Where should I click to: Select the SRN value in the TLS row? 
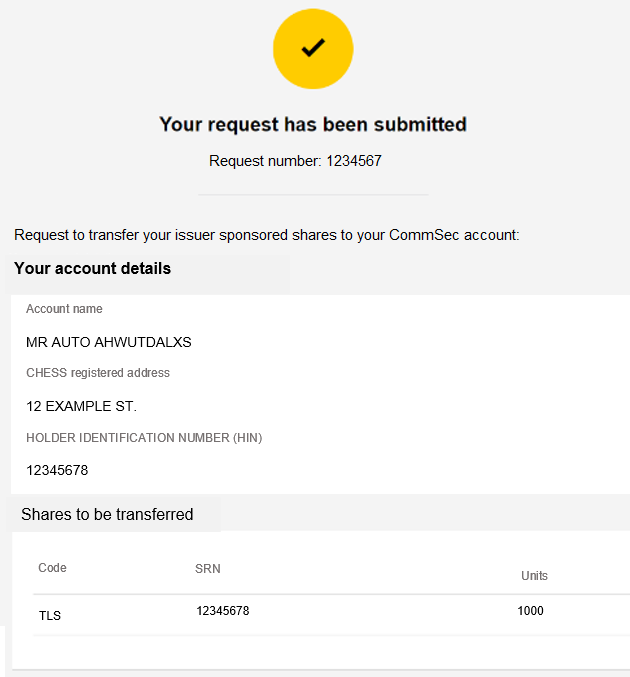point(222,611)
